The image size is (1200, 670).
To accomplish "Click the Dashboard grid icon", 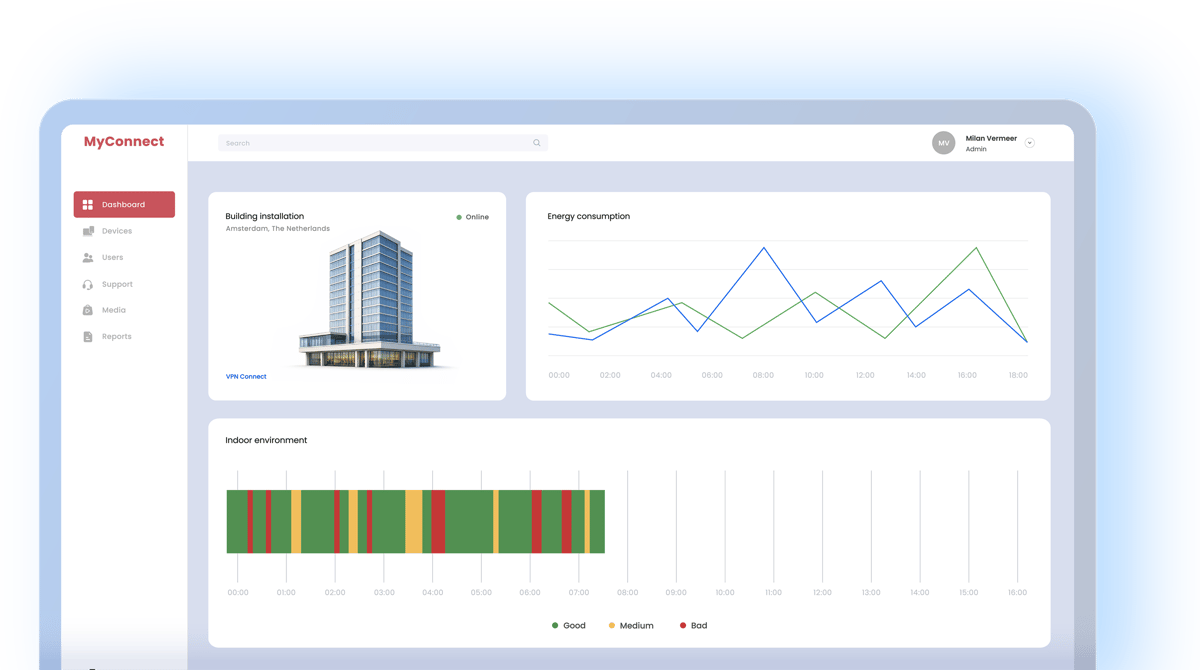I will [88, 205].
